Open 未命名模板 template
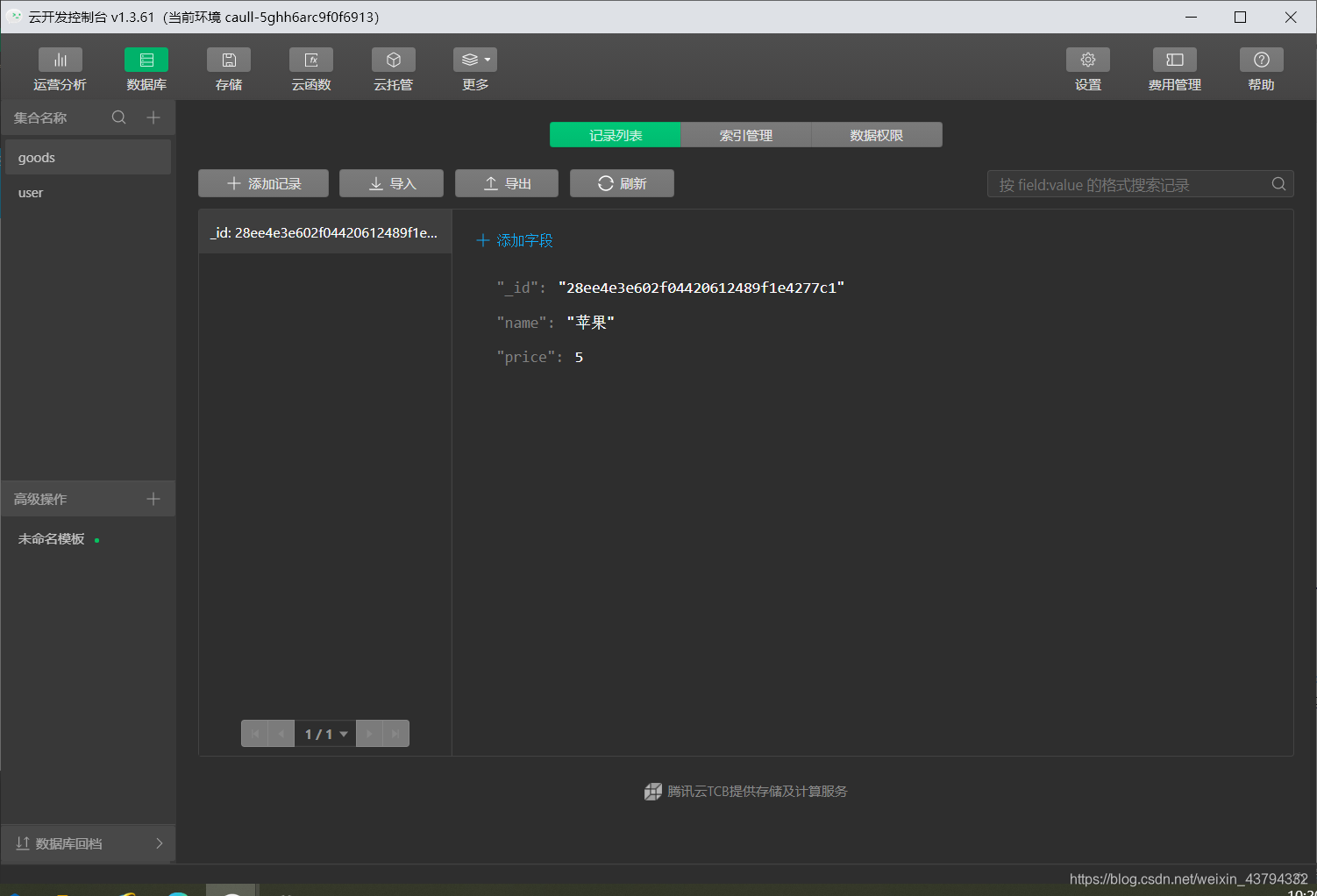1317x896 pixels. point(52,539)
